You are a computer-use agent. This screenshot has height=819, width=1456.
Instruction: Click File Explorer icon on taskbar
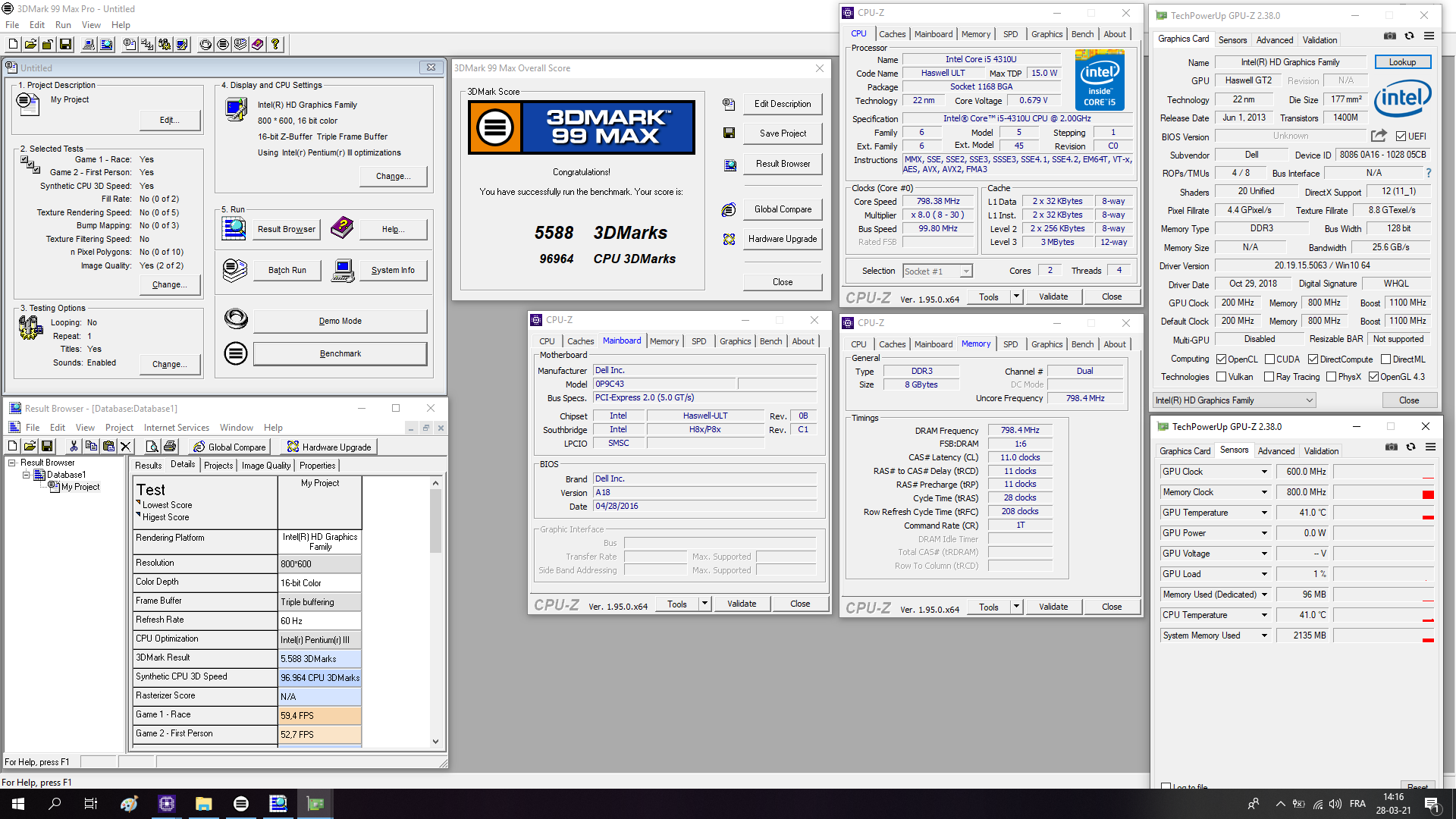(x=203, y=804)
